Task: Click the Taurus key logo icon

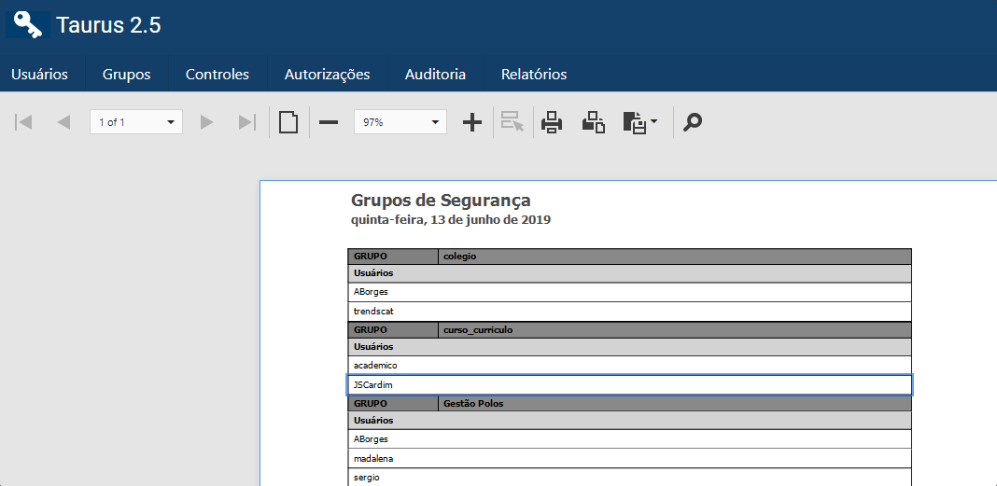Action: (x=27, y=24)
